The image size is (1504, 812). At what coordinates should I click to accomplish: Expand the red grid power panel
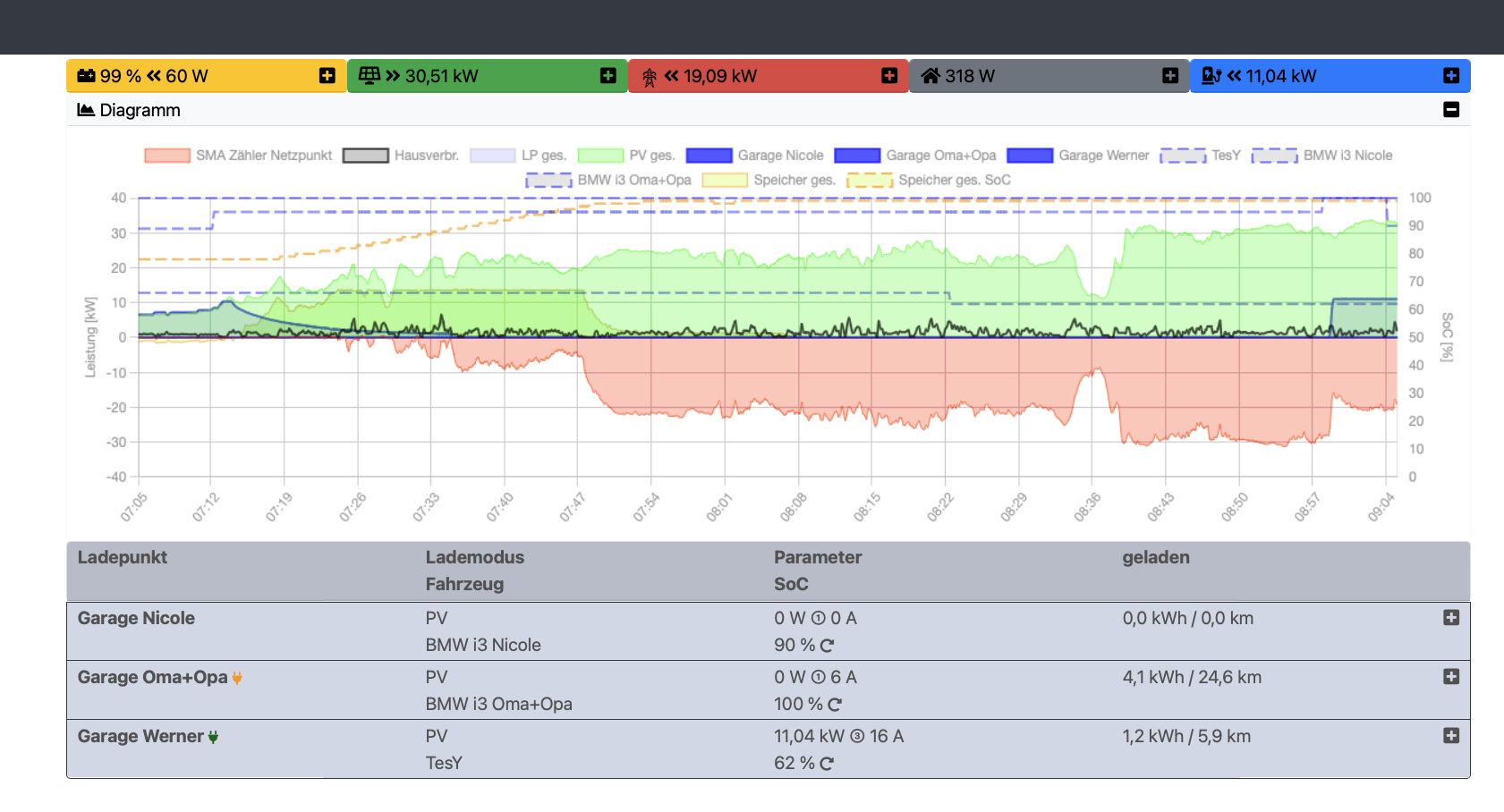pos(889,76)
